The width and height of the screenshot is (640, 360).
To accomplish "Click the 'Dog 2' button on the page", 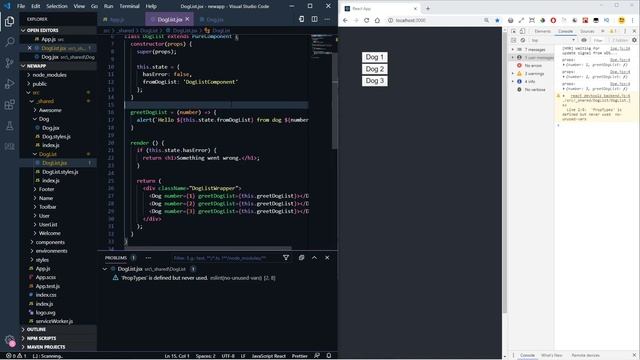I will coord(375,69).
